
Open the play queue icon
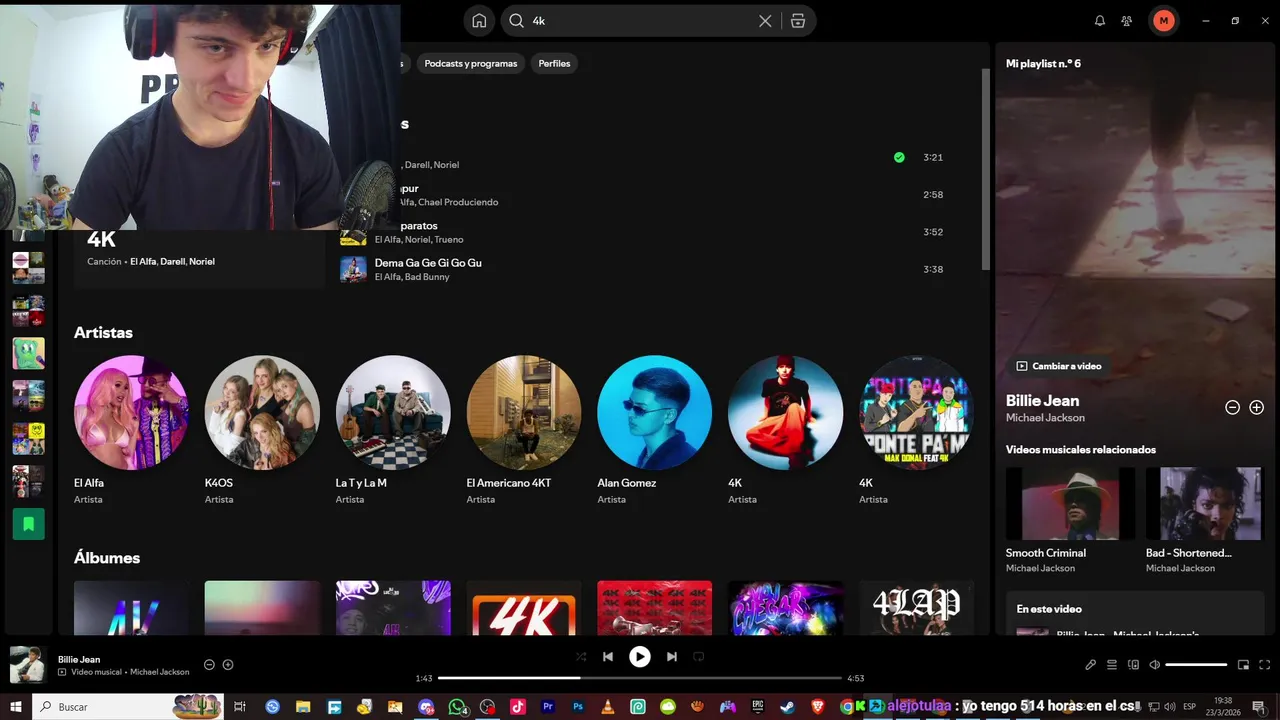(1112, 665)
